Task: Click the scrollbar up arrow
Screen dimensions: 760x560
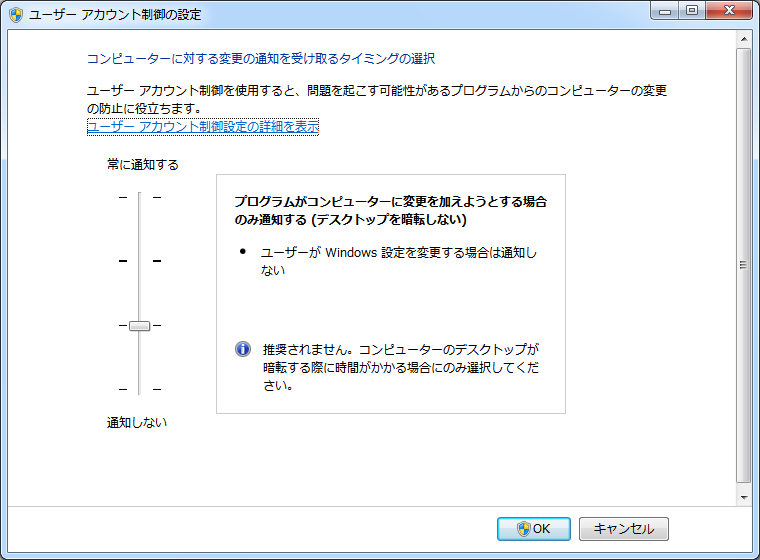Action: click(743, 38)
